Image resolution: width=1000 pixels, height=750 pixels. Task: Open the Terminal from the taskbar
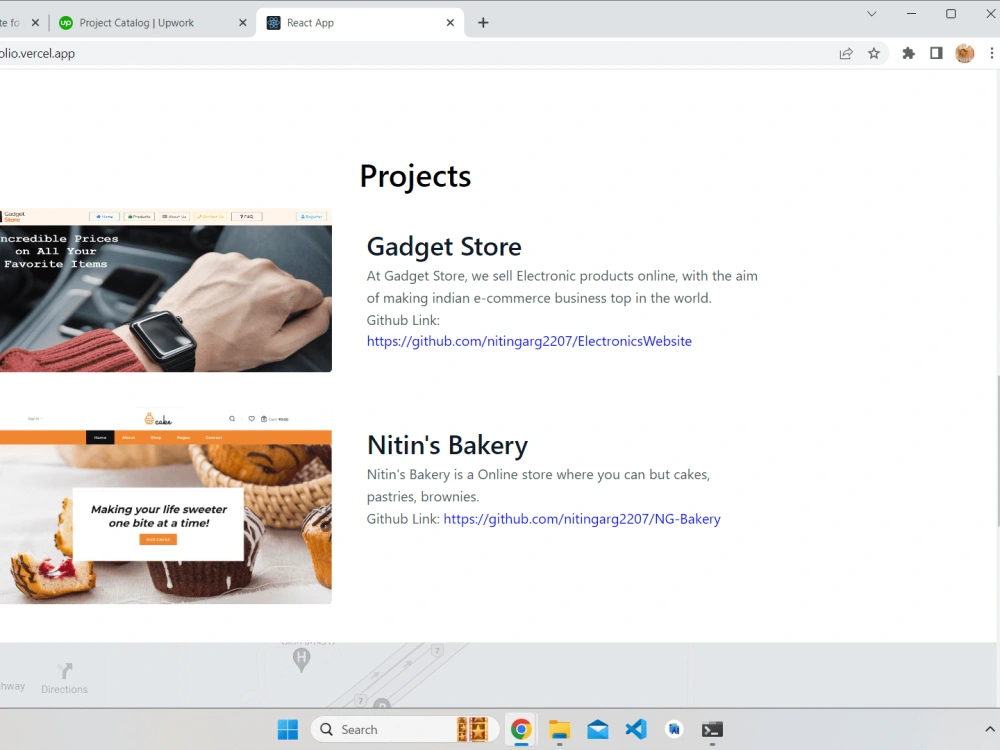click(x=712, y=729)
